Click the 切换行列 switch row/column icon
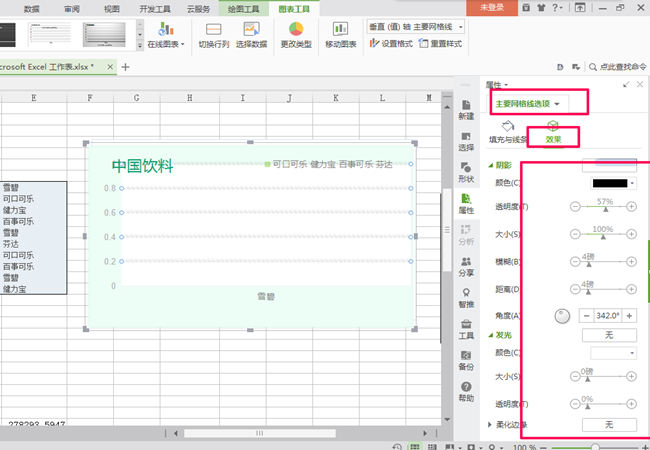Image resolution: width=650 pixels, height=450 pixels. [213, 30]
